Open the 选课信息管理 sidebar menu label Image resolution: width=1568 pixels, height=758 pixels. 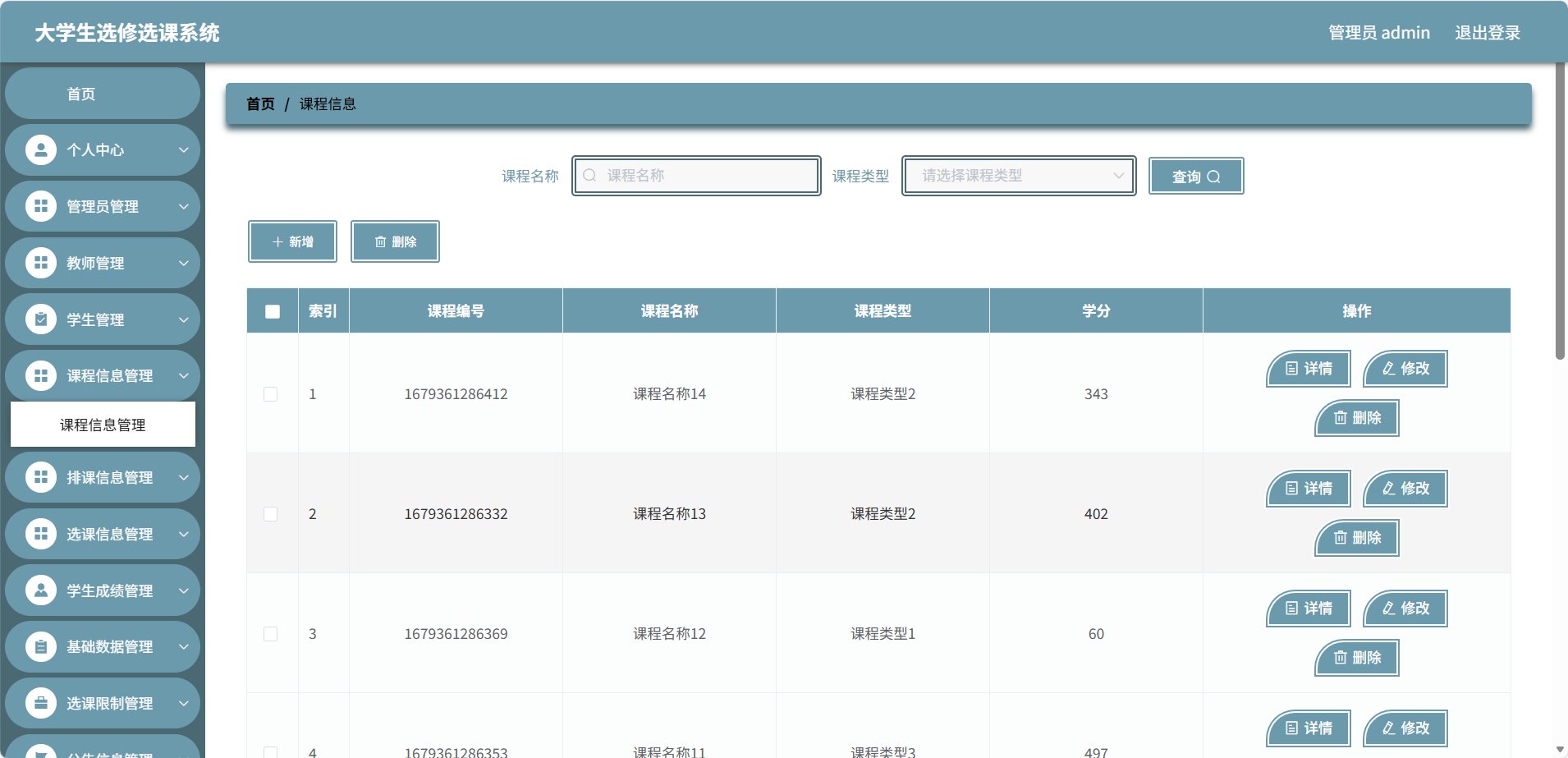[110, 534]
